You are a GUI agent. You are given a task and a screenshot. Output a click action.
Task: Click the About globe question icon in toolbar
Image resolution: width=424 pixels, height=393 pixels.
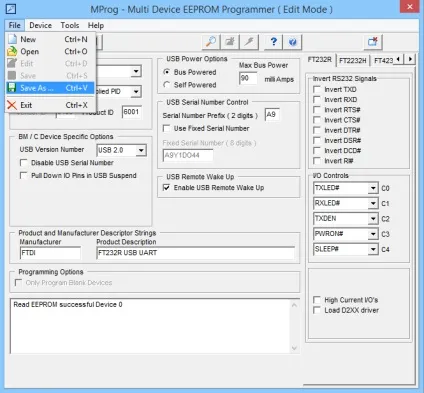click(x=292, y=42)
